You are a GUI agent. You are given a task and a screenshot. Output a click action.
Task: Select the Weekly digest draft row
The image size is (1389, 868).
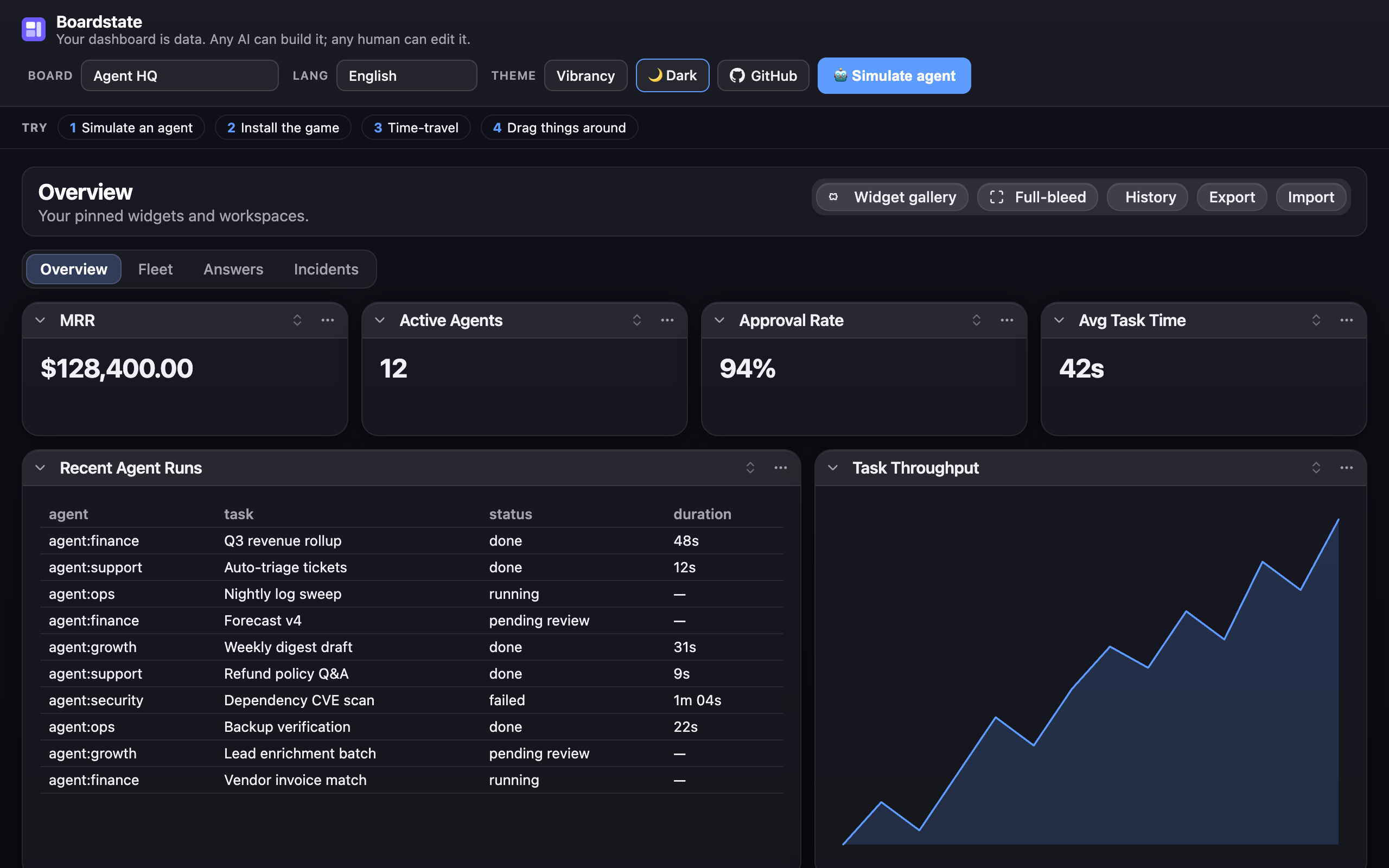(x=411, y=647)
